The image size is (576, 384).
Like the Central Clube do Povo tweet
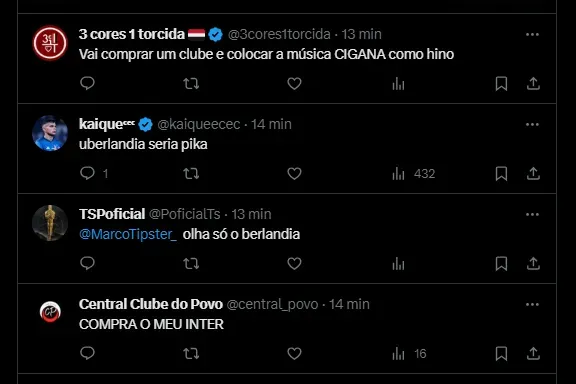(x=294, y=354)
